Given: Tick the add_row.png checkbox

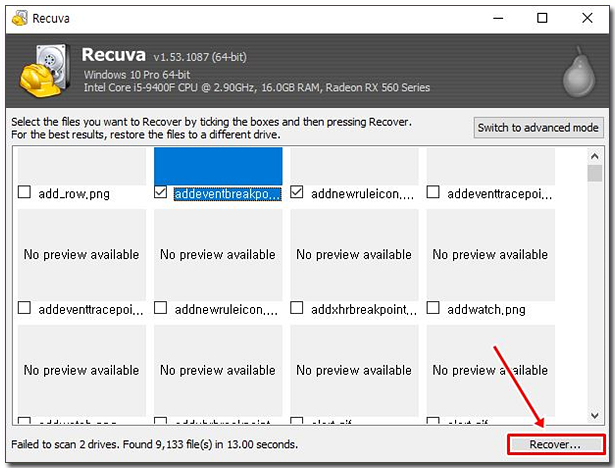Looking at the screenshot, I should [24, 192].
